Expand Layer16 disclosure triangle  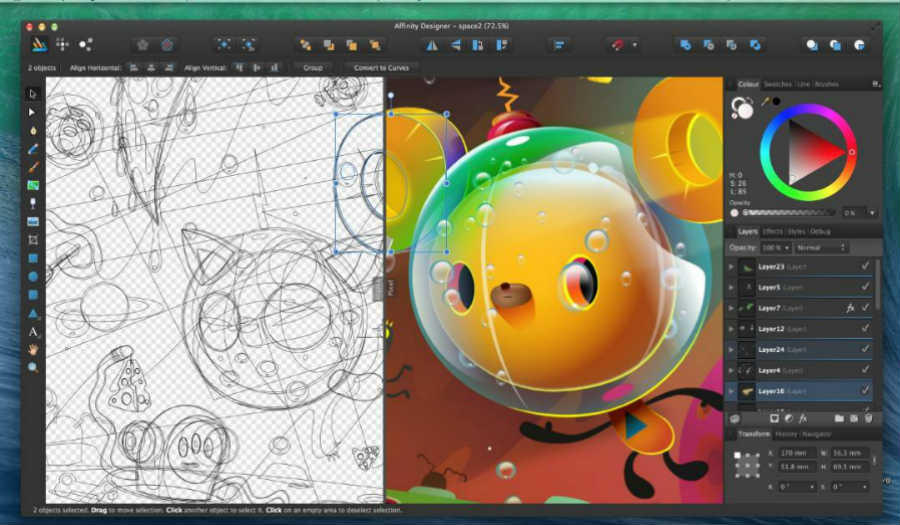click(731, 391)
